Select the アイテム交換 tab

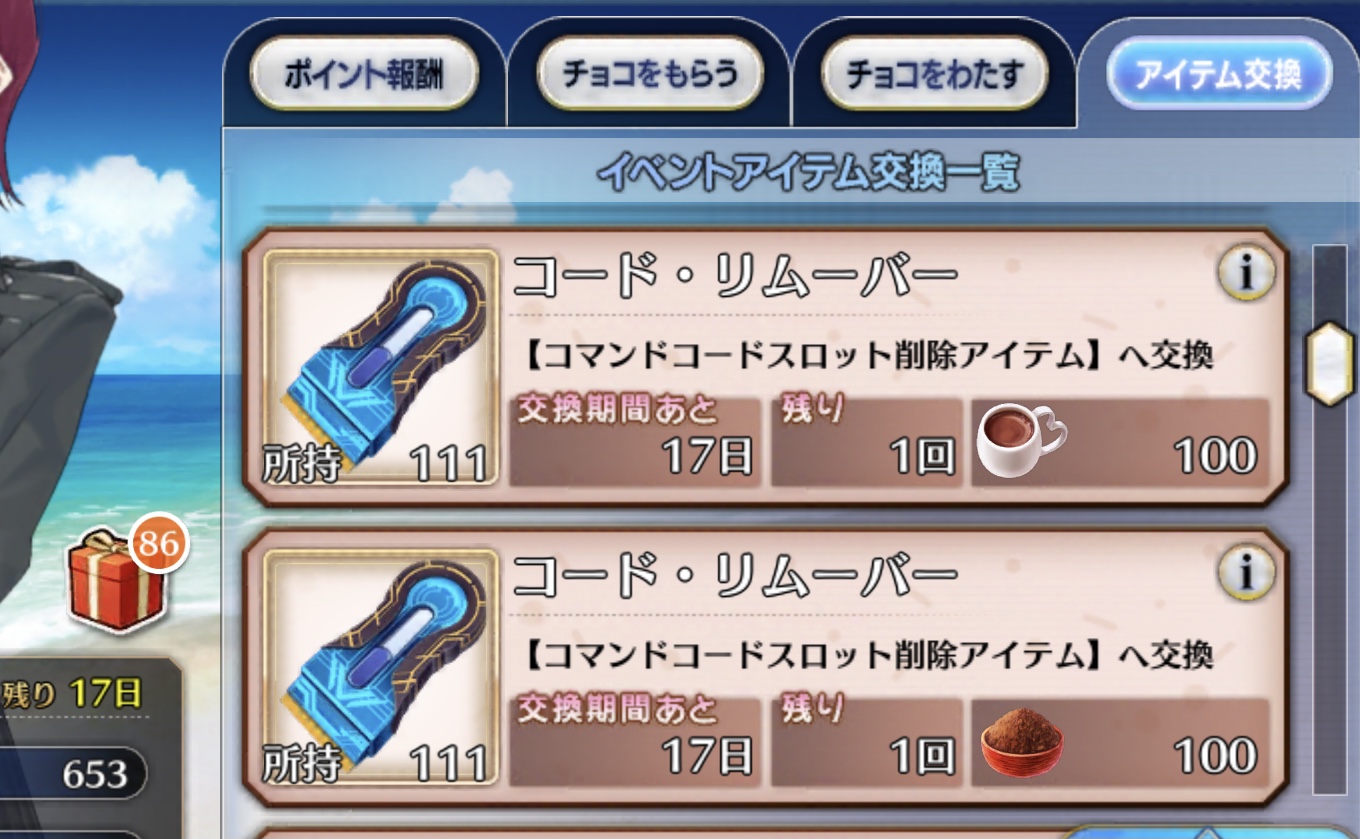coord(1219,75)
